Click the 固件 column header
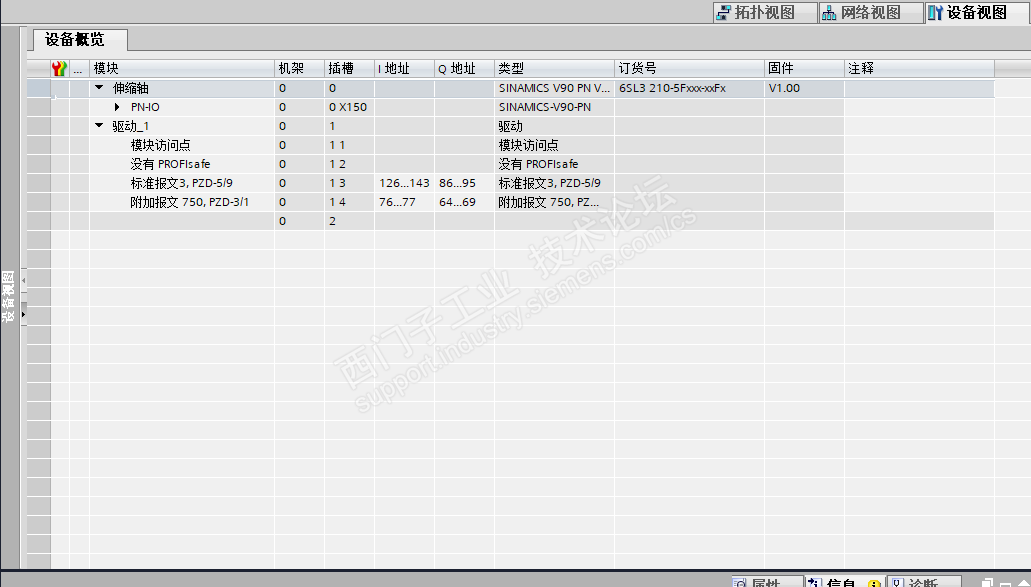Screen dimensions: 1031x587 click(804, 68)
